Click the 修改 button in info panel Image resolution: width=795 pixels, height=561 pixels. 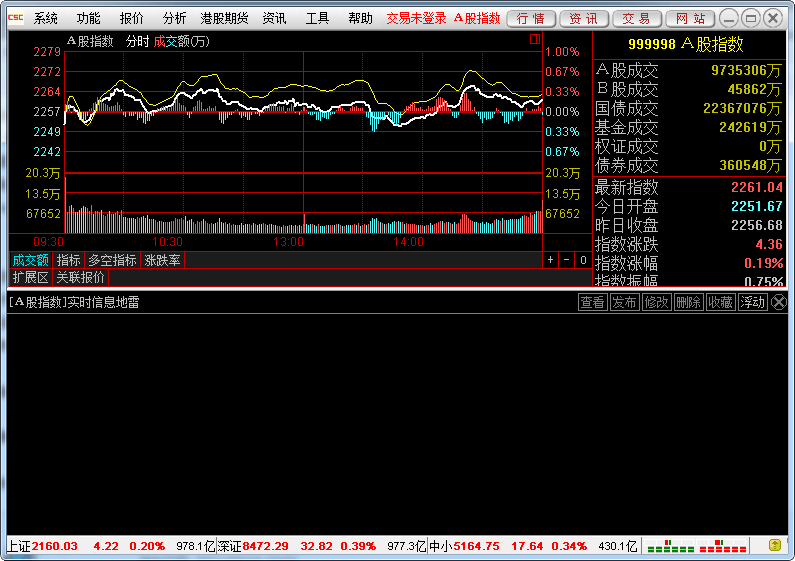(x=656, y=302)
